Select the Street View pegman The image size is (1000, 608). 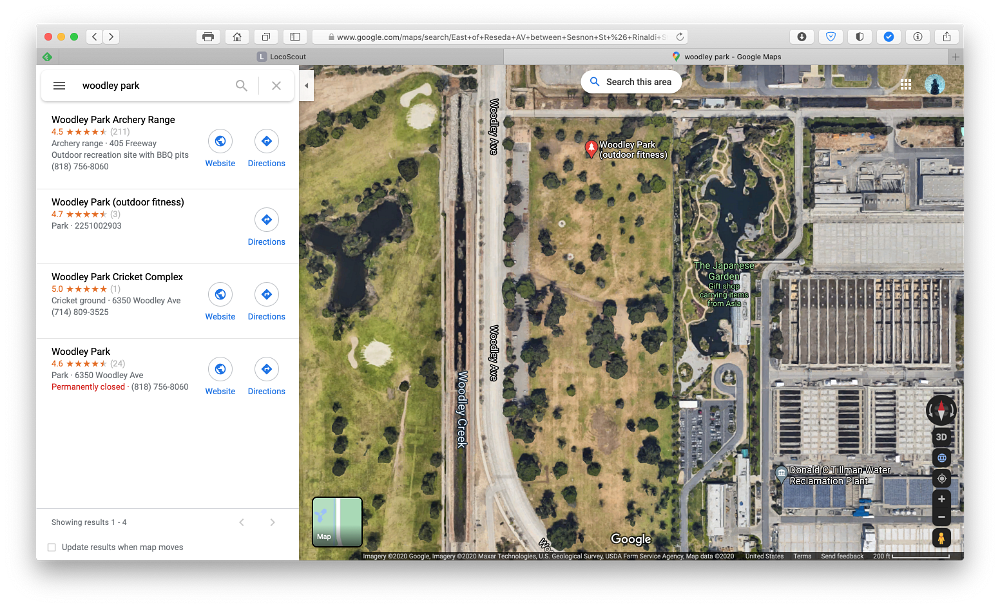941,538
